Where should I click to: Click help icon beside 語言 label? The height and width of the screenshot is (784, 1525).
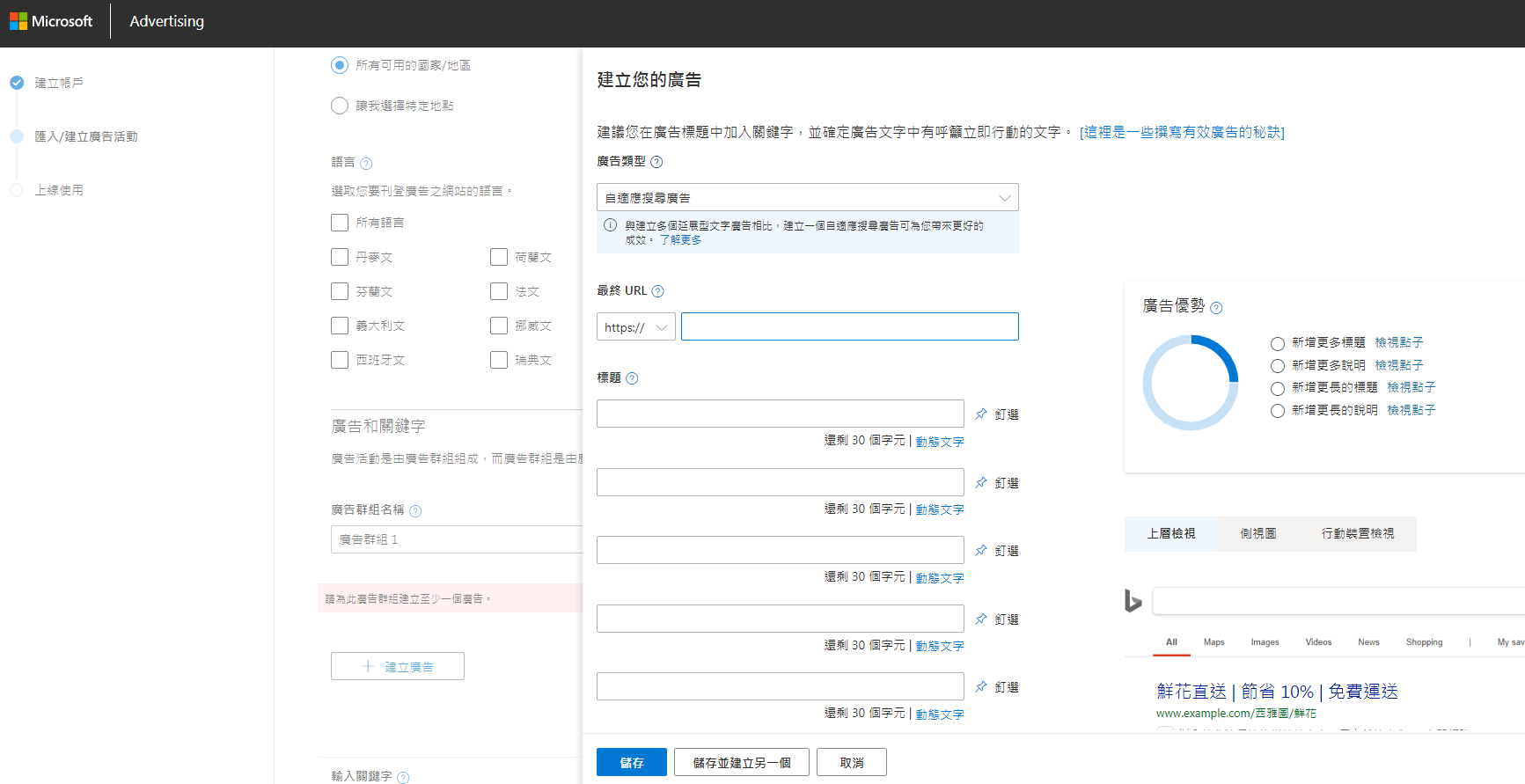(366, 164)
